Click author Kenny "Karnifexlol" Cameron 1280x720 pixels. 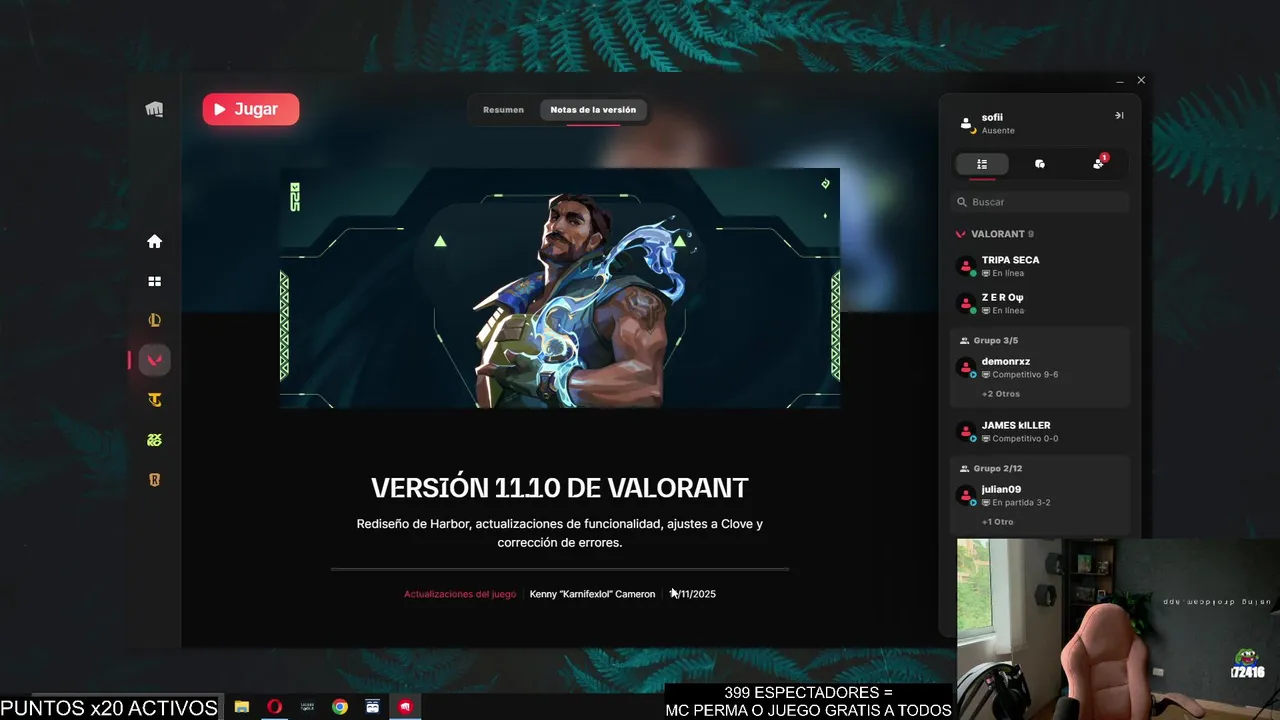592,594
